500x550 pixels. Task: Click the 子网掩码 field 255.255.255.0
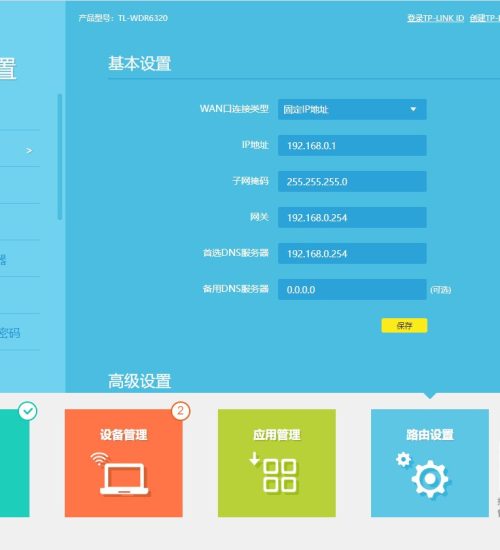[x=352, y=181]
